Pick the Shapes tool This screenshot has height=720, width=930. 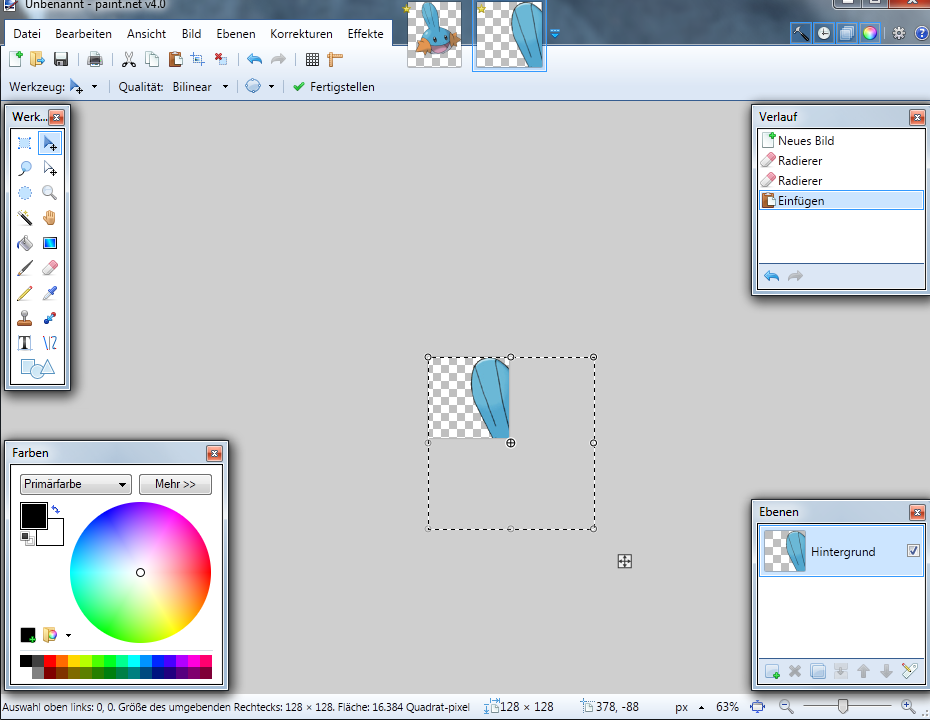click(37, 368)
